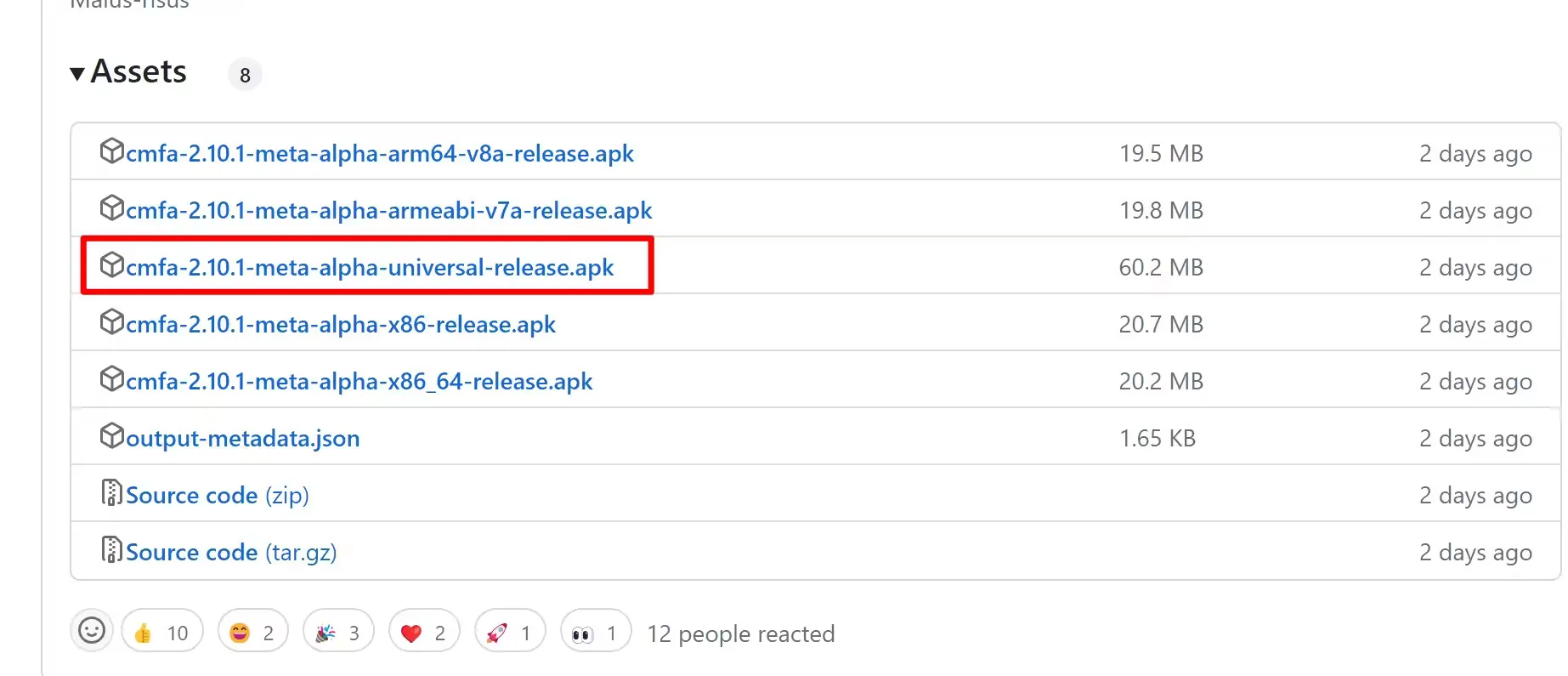
Task: Toggle the party popper reaction
Action: (338, 633)
